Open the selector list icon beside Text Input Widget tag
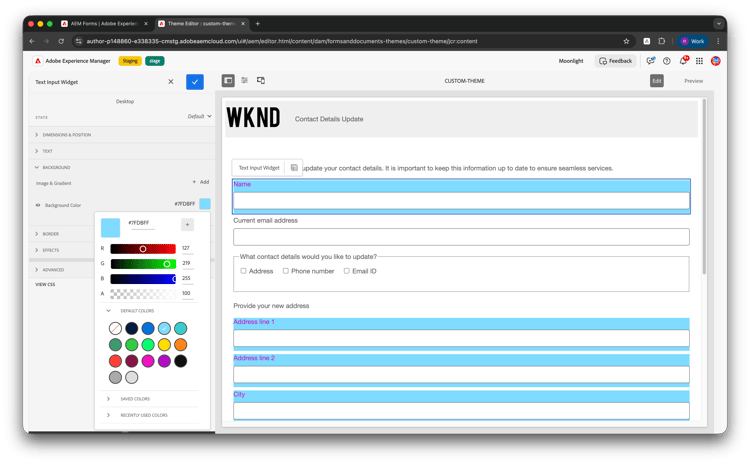The width and height of the screenshot is (750, 464). pos(294,168)
